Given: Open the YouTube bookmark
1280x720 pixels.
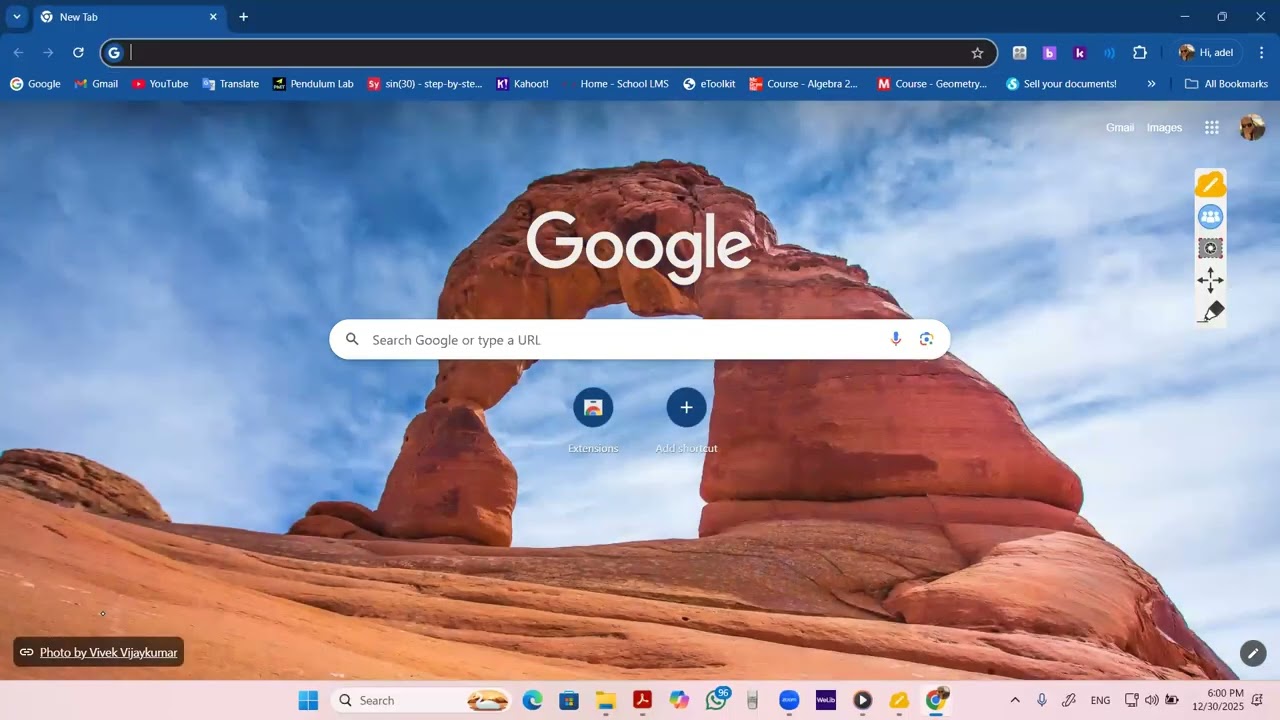Looking at the screenshot, I should pos(160,84).
